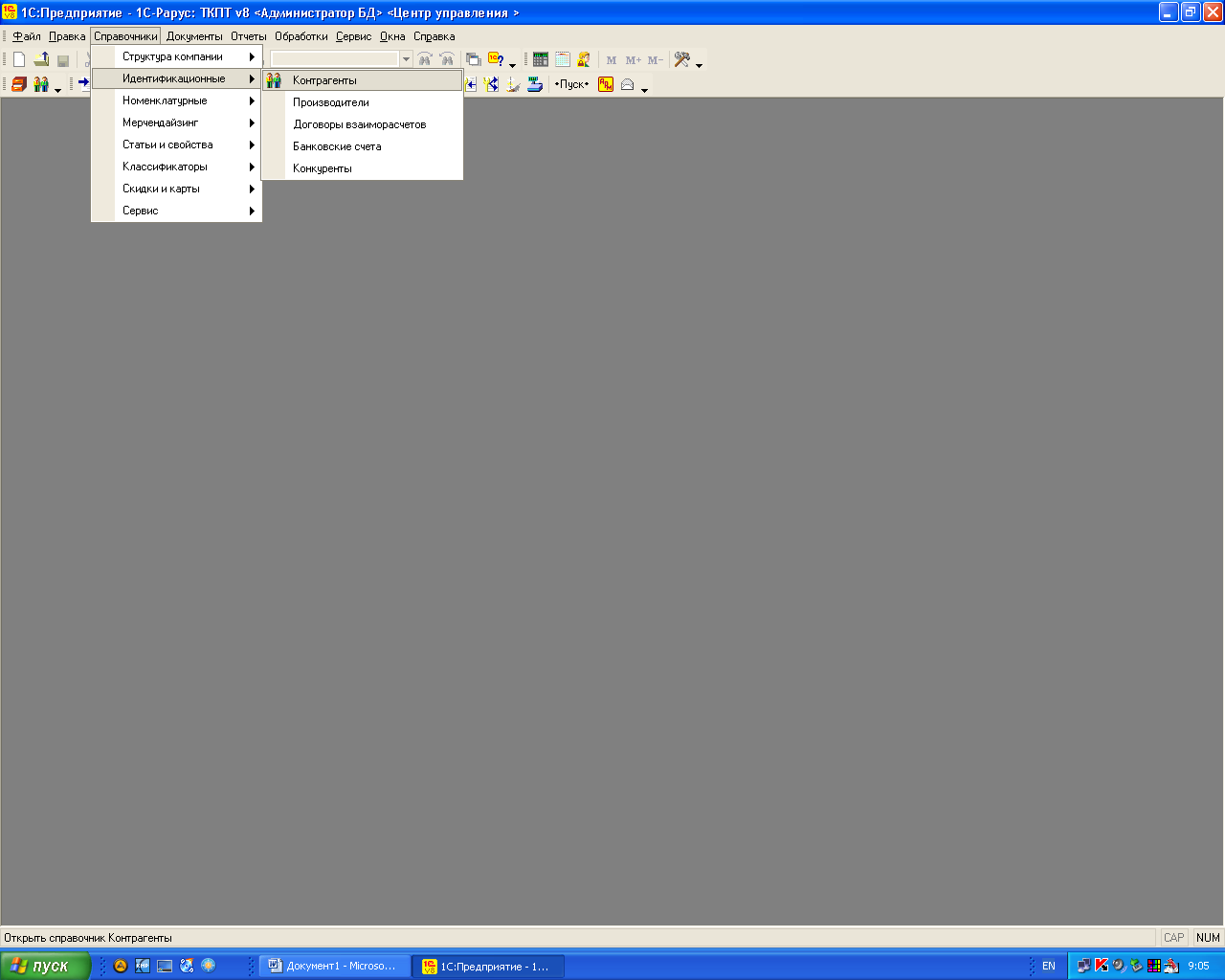Open dropdown arrow after people icon in second toolbar
This screenshot has height=980, width=1225.
(57, 90)
